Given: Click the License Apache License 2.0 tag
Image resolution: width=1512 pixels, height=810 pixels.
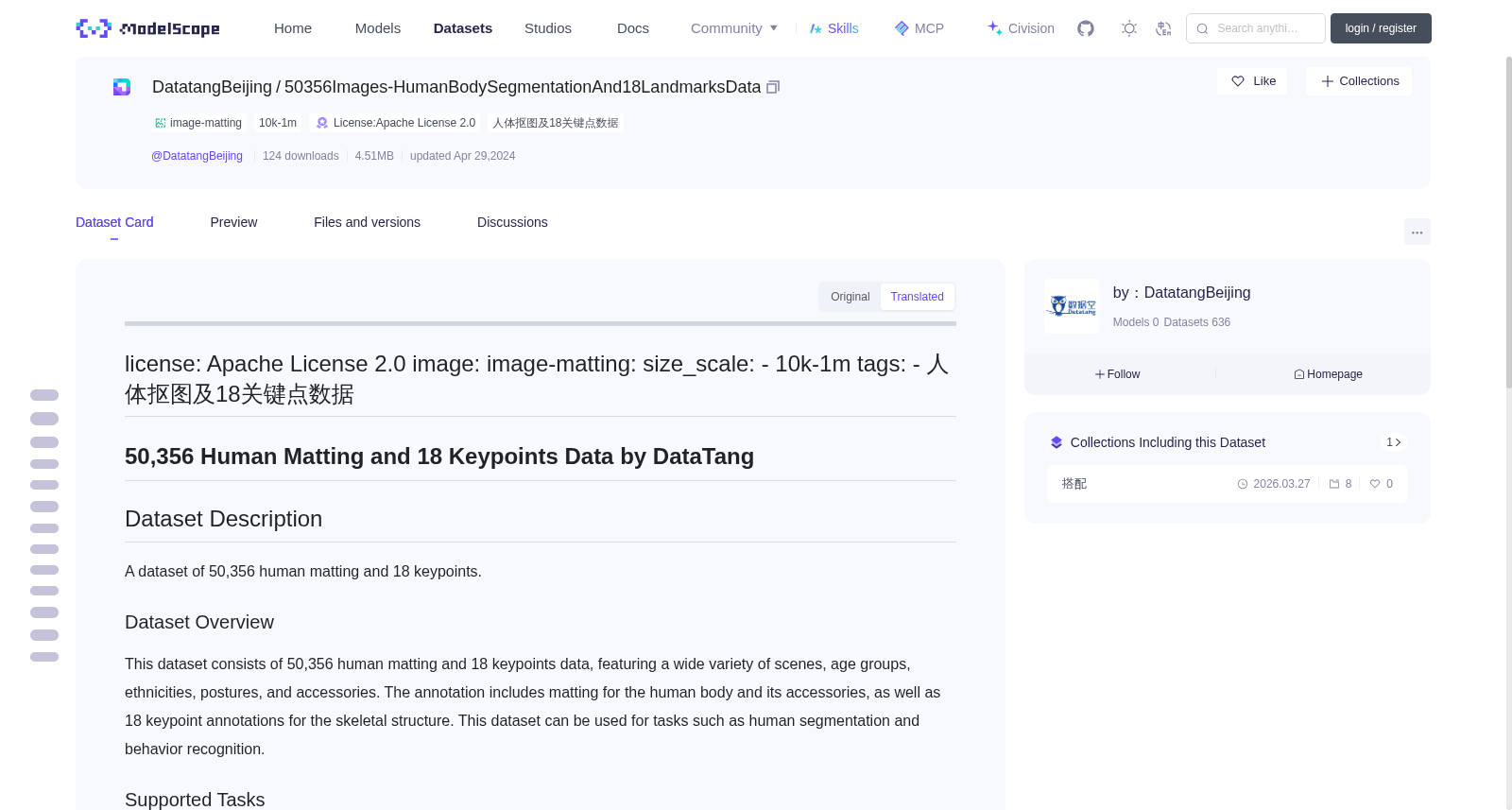Looking at the screenshot, I should 396,123.
